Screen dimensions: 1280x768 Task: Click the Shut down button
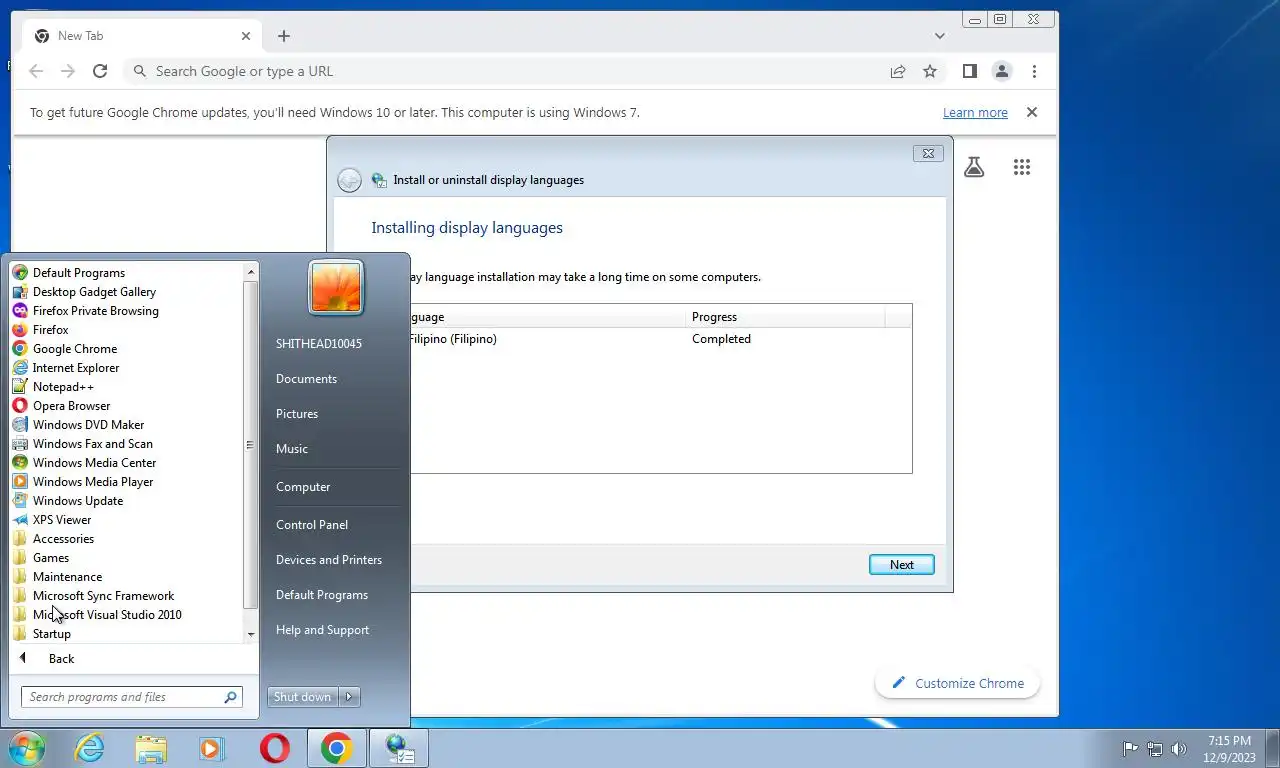(303, 697)
